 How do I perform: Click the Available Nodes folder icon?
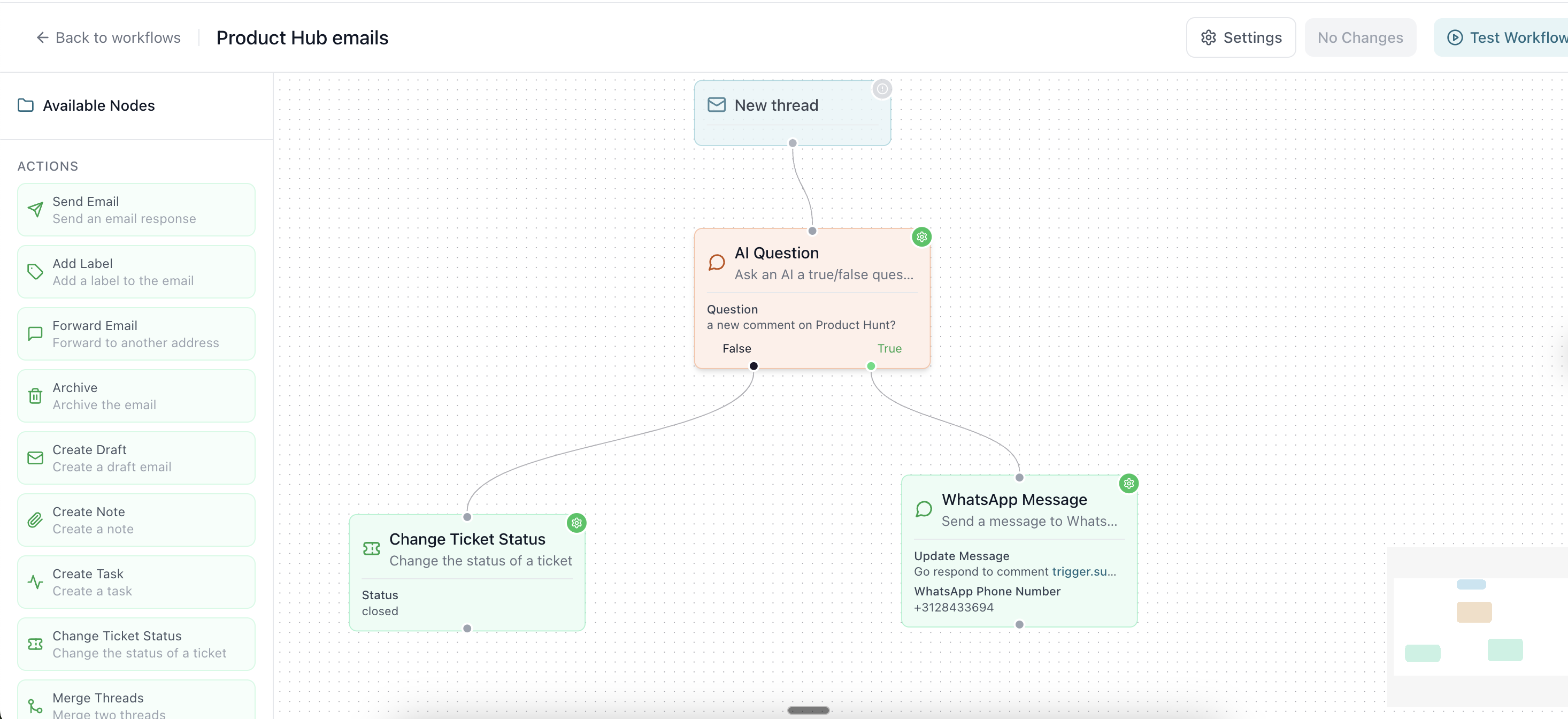click(26, 105)
